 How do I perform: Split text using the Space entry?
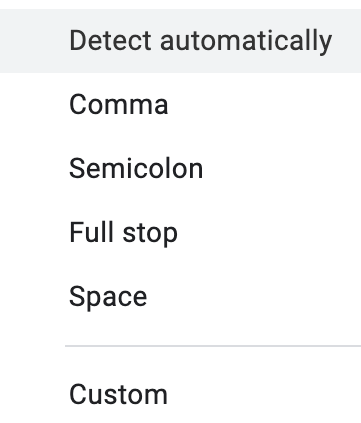coord(180,297)
